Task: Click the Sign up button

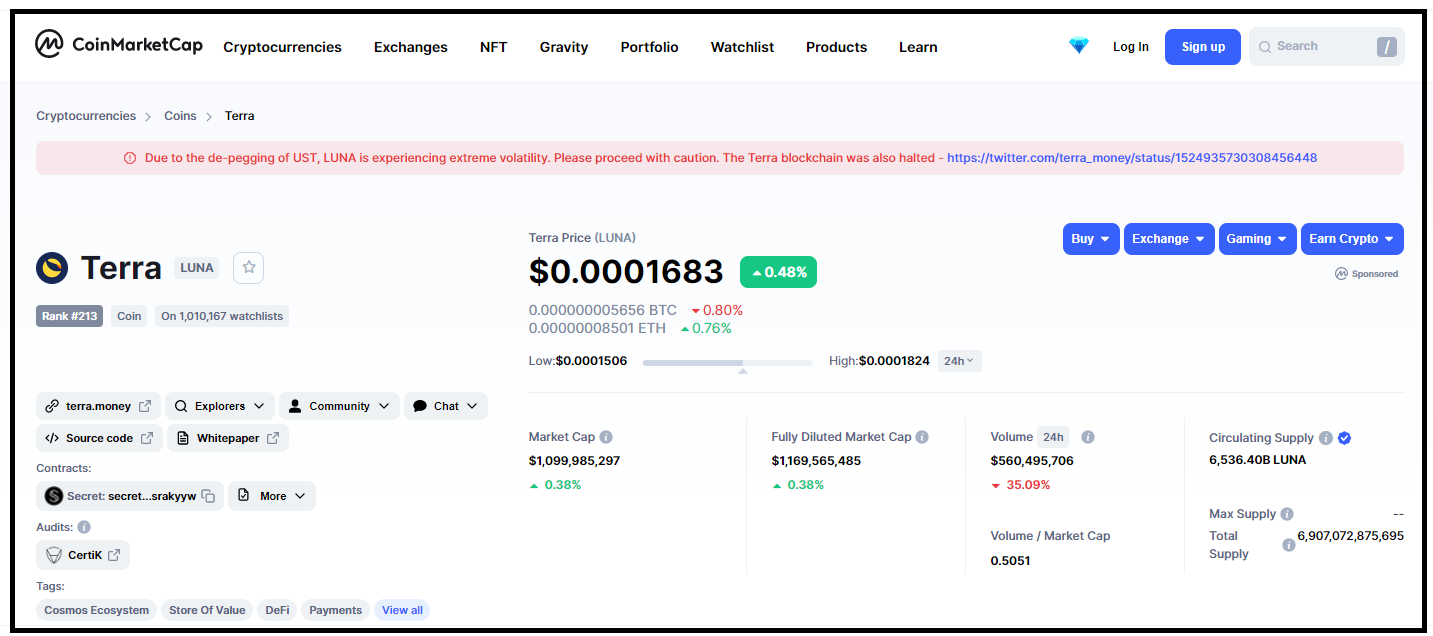Action: tap(1203, 47)
